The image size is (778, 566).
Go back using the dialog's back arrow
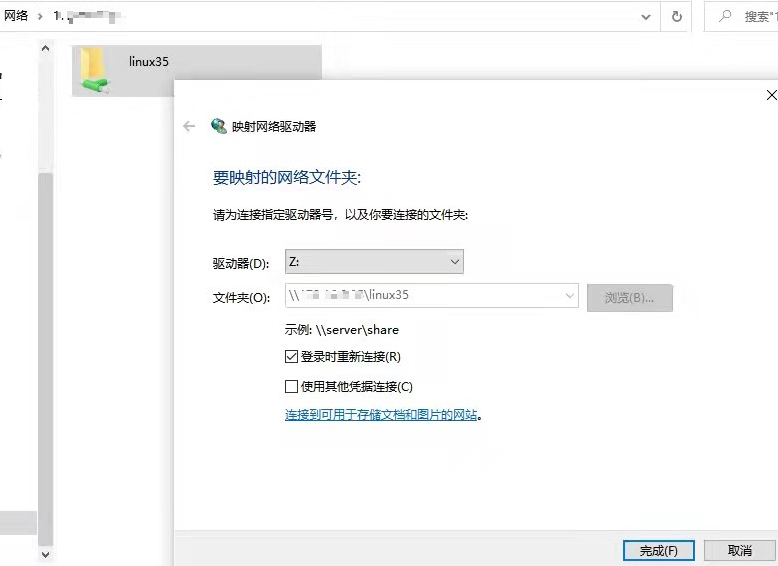click(x=189, y=126)
